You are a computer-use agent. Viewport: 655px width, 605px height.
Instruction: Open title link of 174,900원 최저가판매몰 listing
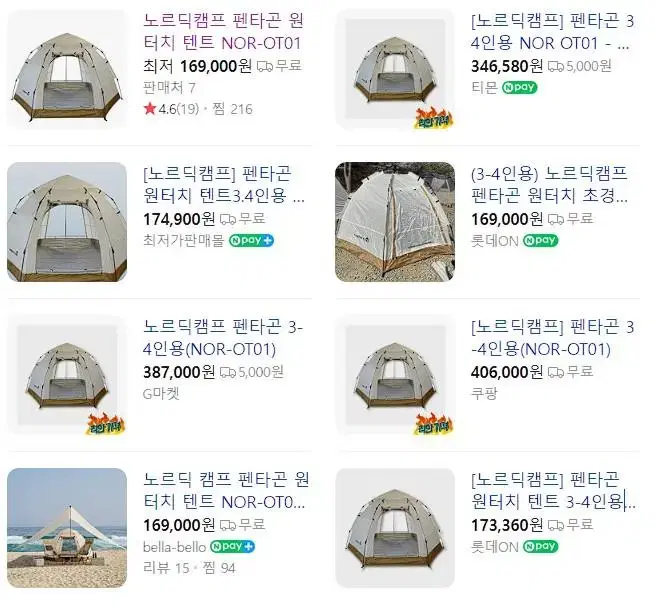[x=224, y=184]
